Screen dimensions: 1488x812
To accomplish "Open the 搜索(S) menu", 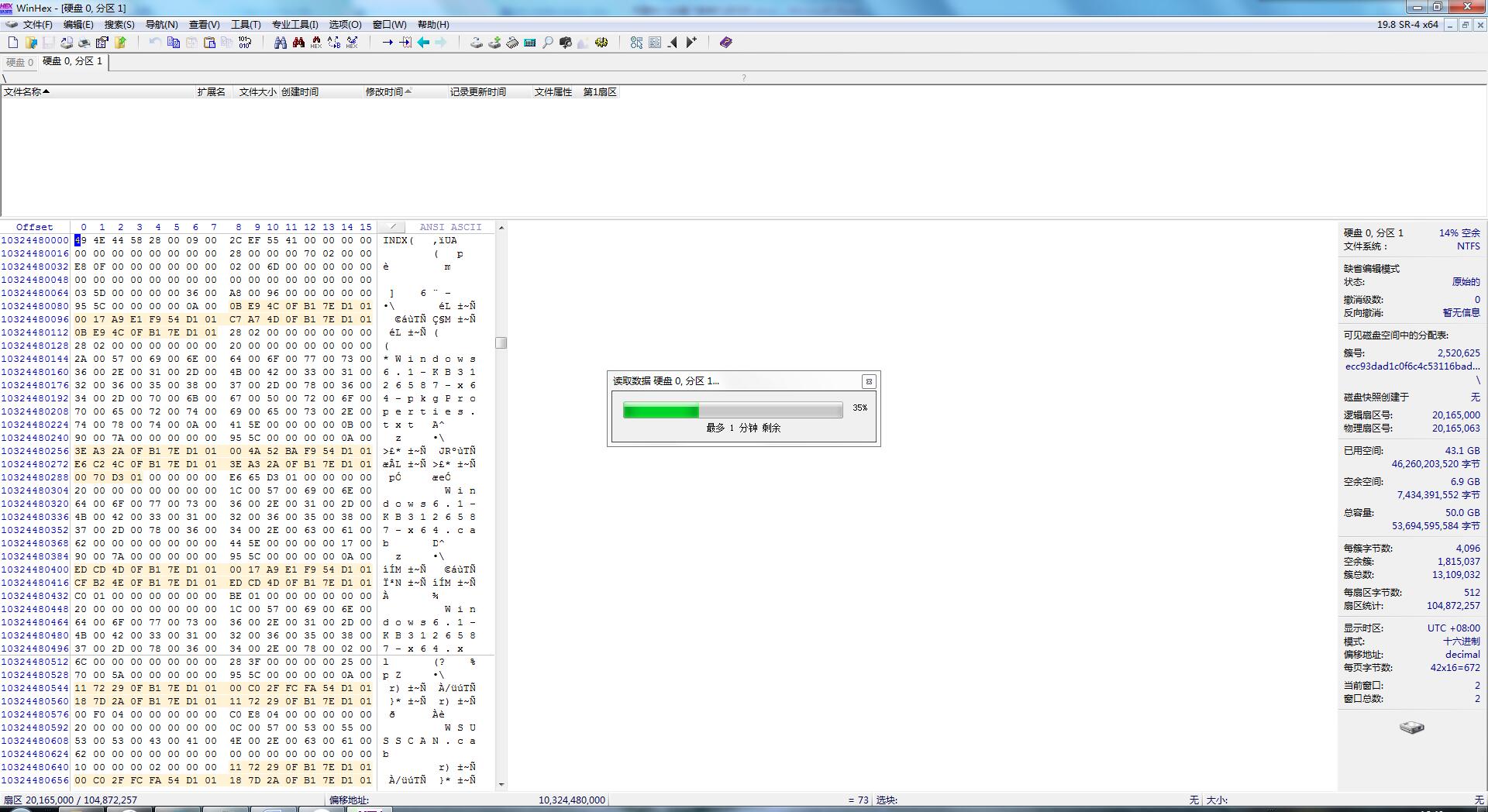I will 119,25.
